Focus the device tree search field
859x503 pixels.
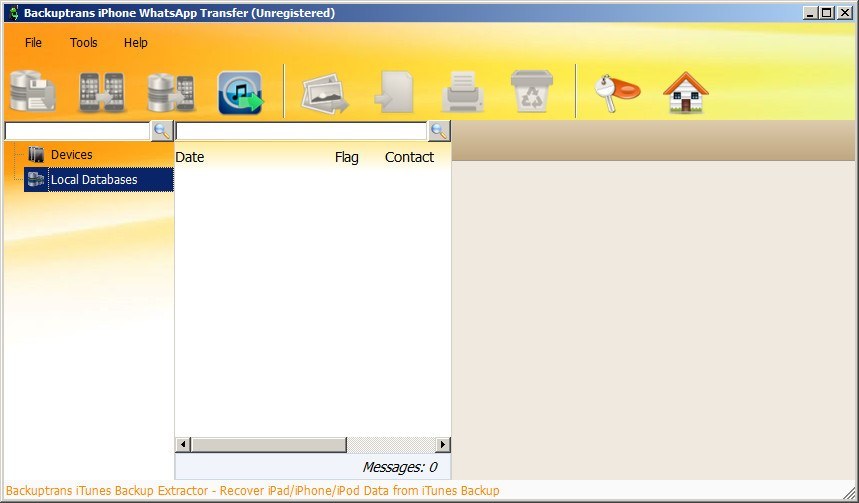click(x=77, y=131)
